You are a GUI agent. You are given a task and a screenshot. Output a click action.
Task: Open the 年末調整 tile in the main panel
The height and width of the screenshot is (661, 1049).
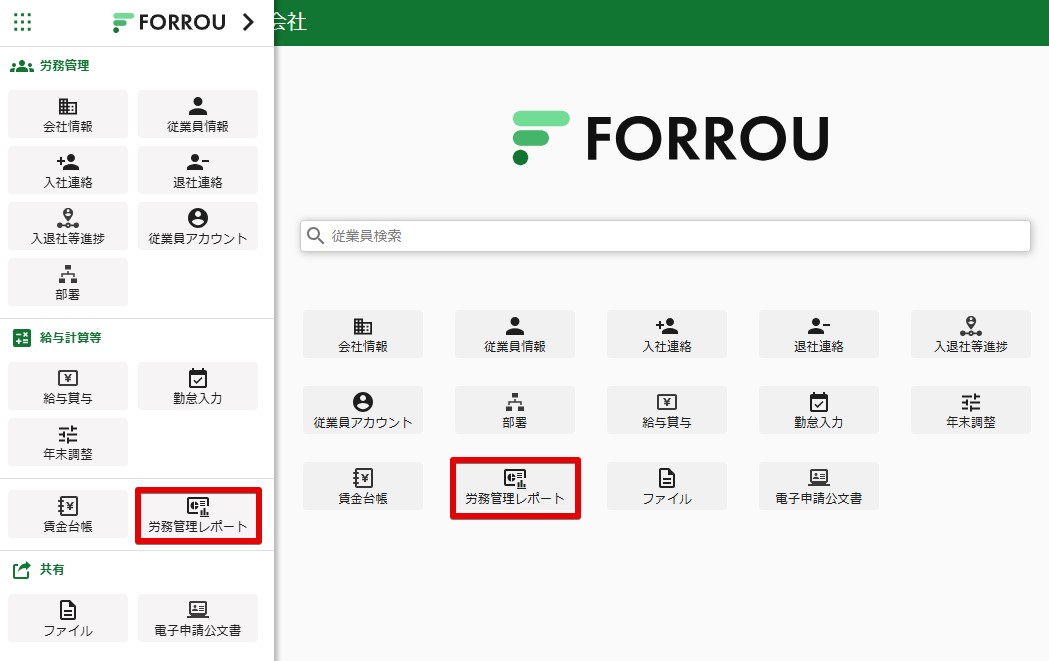coord(970,410)
